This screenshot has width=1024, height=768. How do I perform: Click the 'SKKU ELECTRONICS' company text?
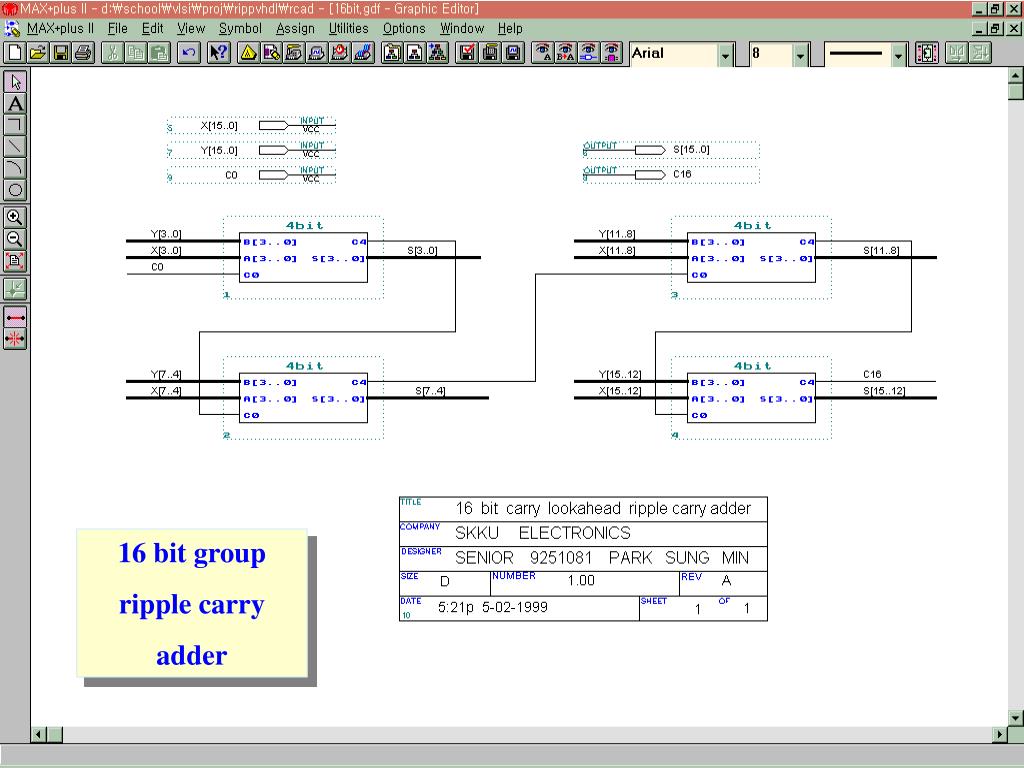coord(543,533)
